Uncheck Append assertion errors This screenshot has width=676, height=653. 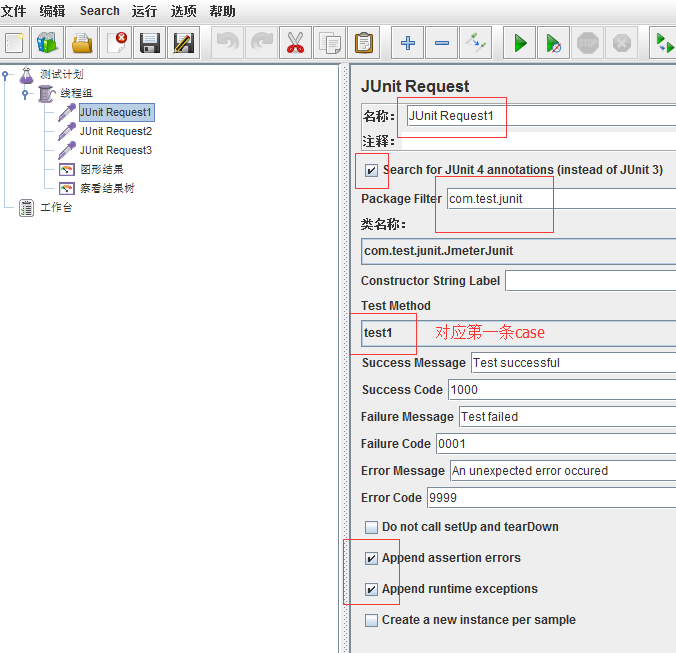pyautogui.click(x=371, y=558)
